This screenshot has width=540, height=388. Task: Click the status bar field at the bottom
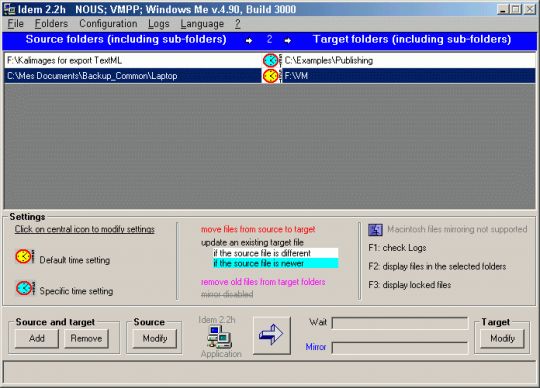pos(270,372)
